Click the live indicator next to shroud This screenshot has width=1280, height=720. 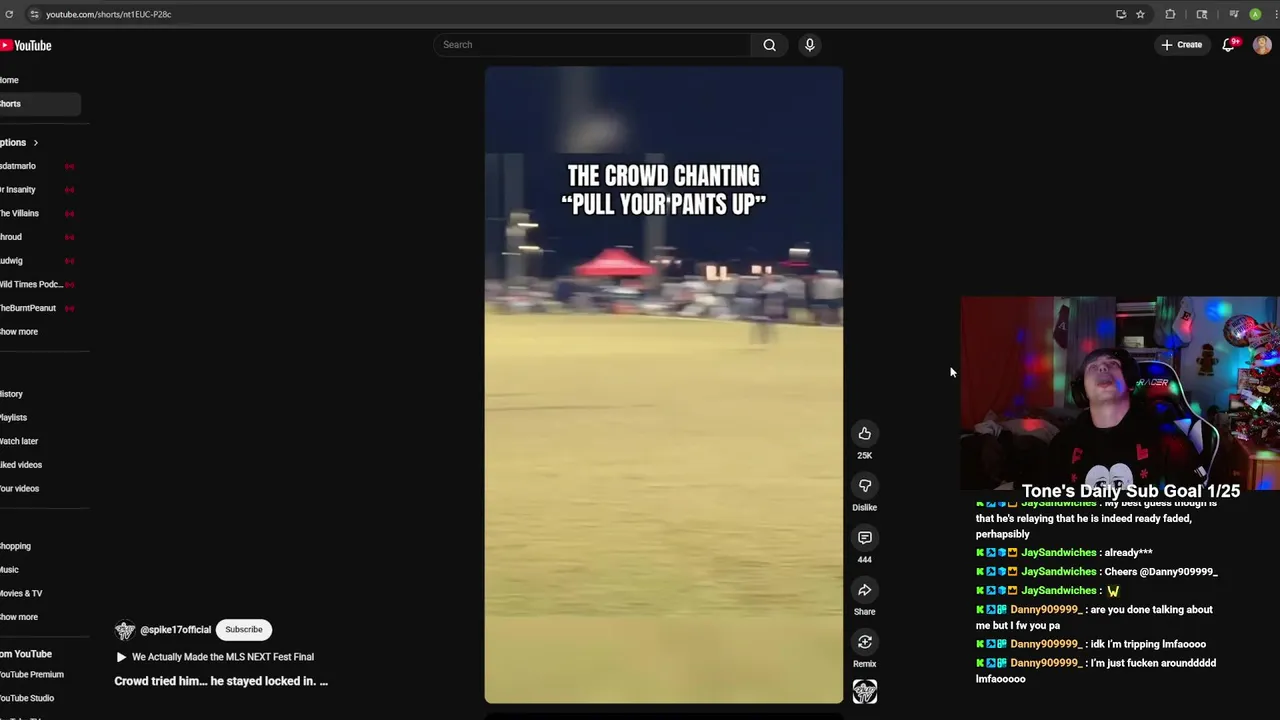(x=70, y=237)
